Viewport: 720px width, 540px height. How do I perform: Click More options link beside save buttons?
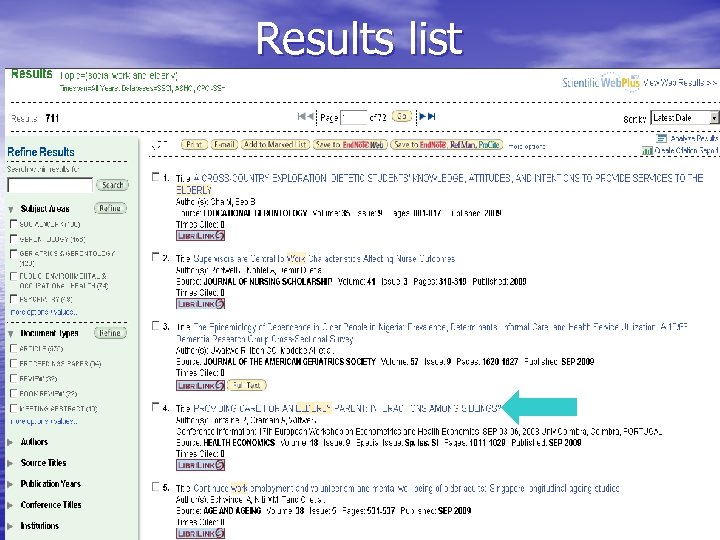point(527,146)
